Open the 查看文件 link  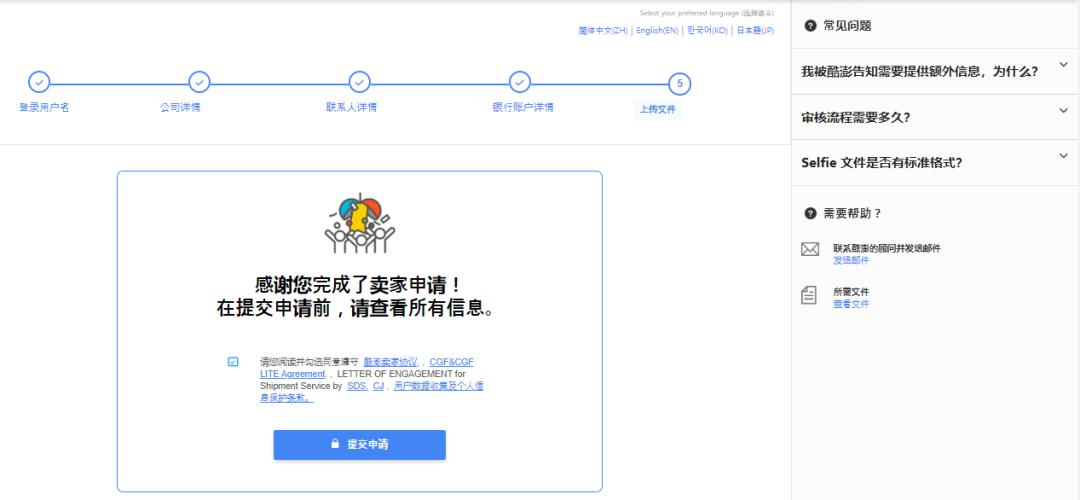pos(851,304)
